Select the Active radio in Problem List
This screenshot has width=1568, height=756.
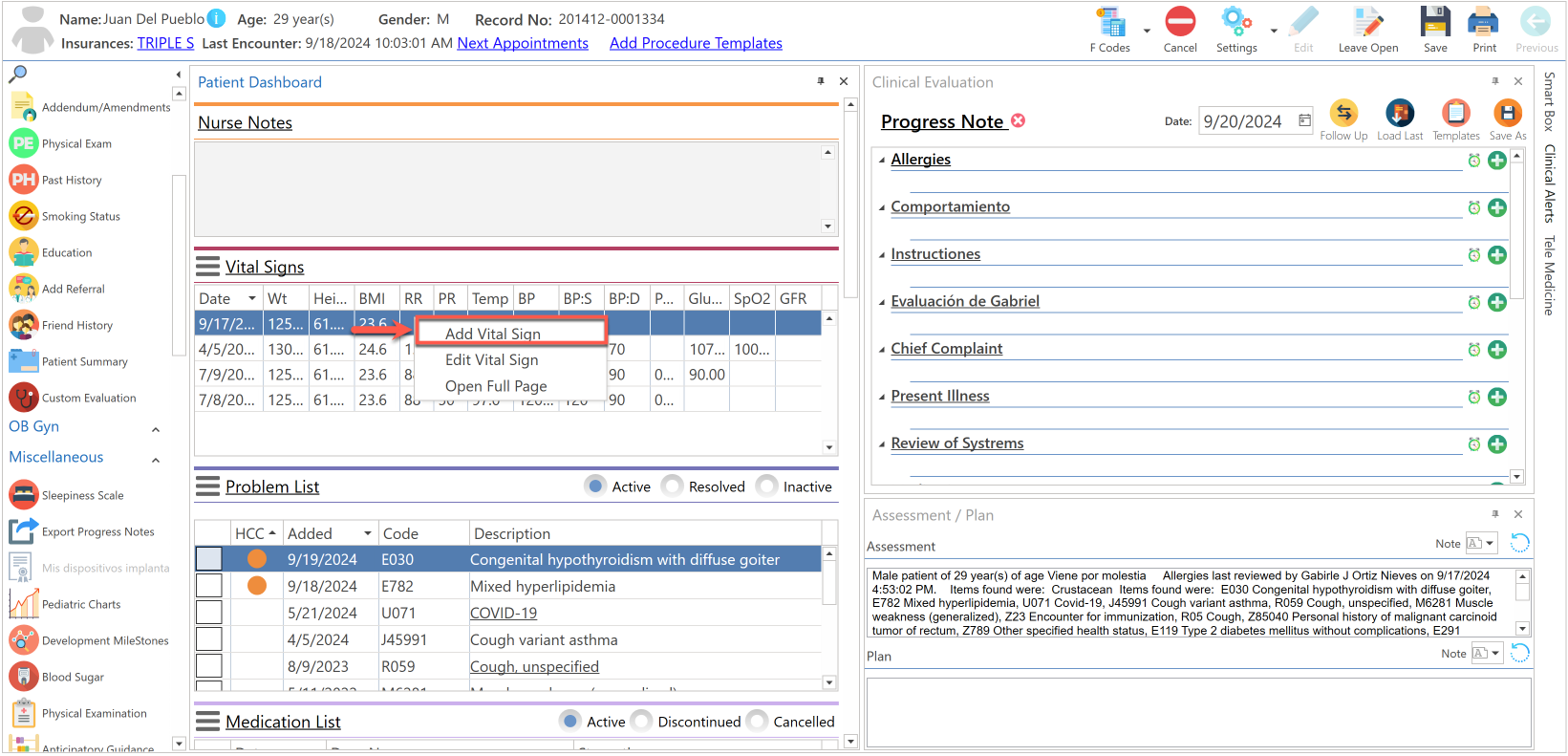(x=595, y=486)
